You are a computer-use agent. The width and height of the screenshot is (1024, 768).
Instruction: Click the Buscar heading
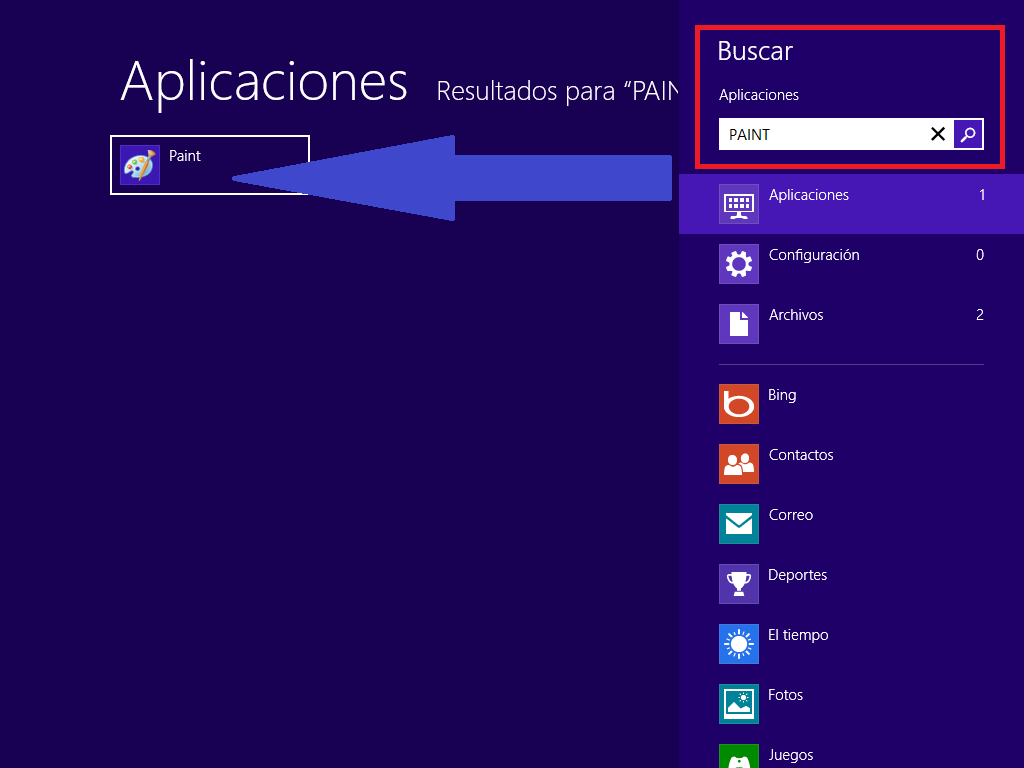coord(755,51)
